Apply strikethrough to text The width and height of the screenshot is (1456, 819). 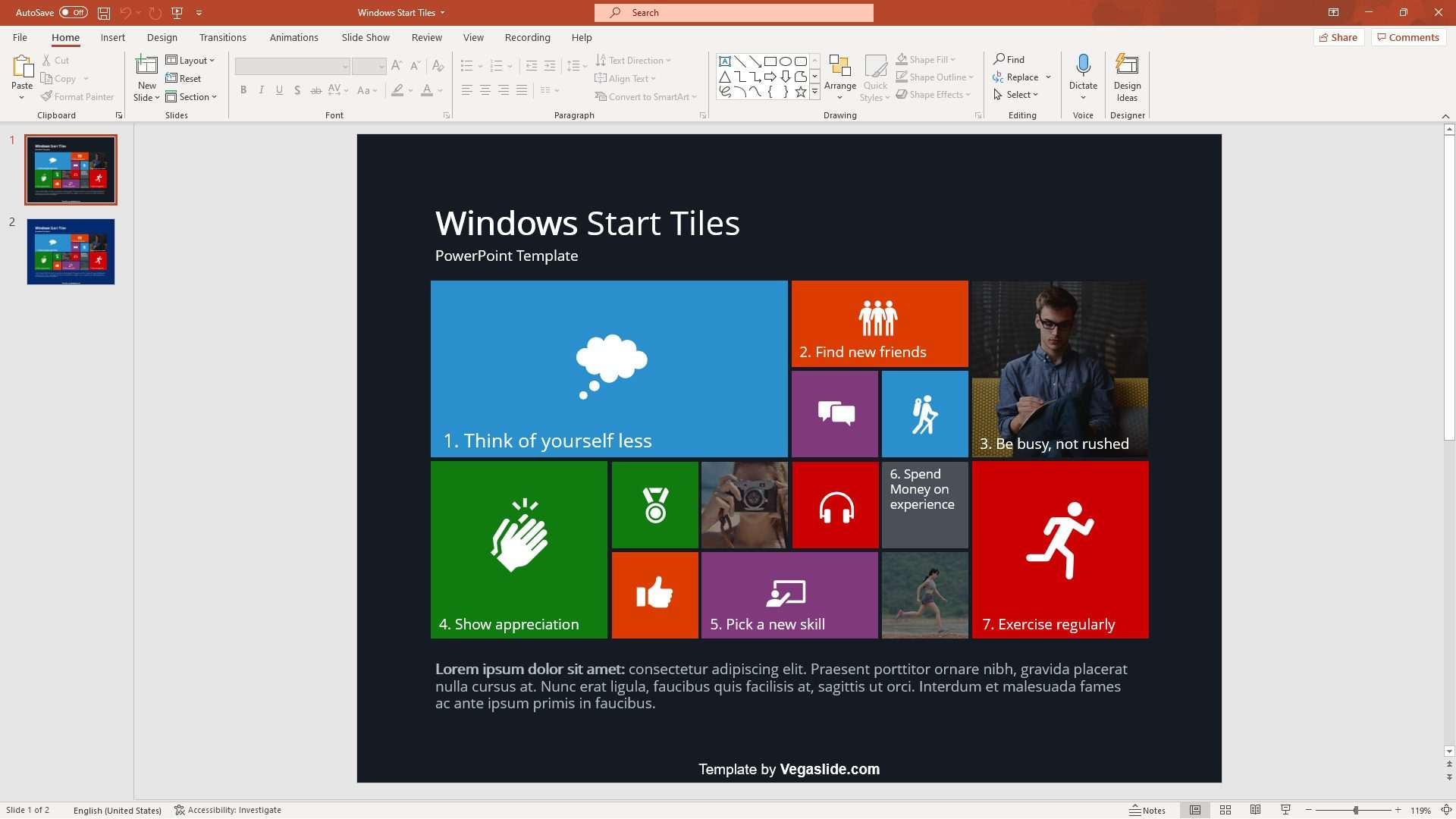pyautogui.click(x=316, y=90)
